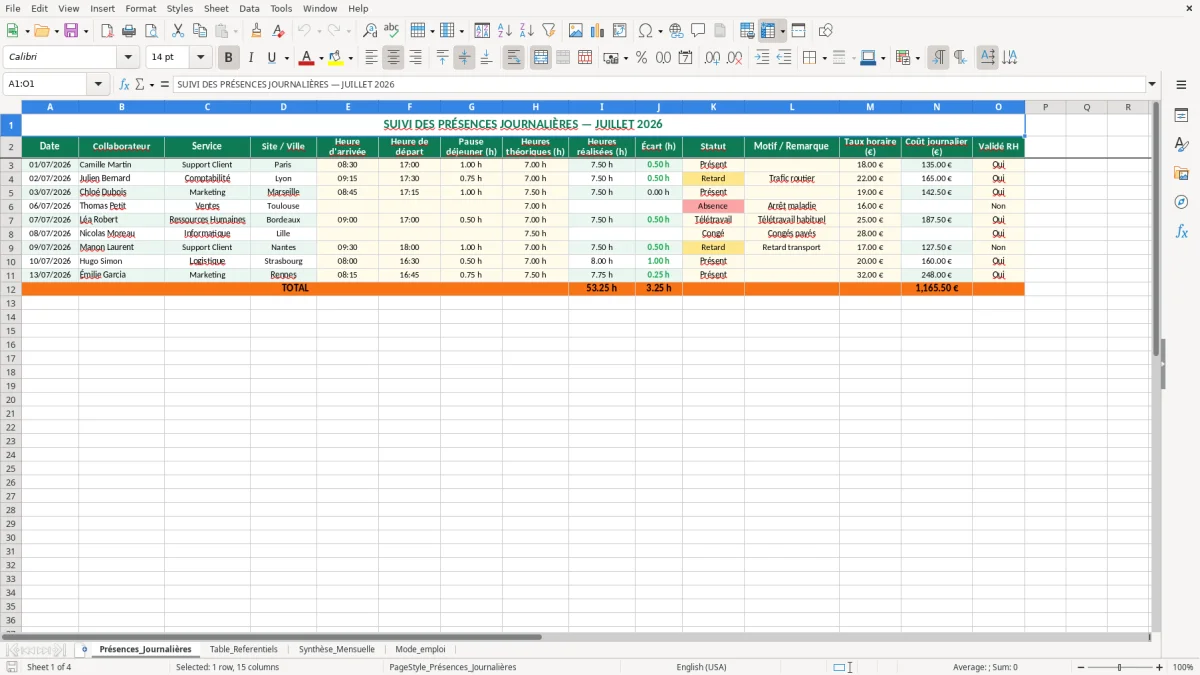Open the Font Size dropdown
This screenshot has height=675, width=1200.
tap(201, 58)
